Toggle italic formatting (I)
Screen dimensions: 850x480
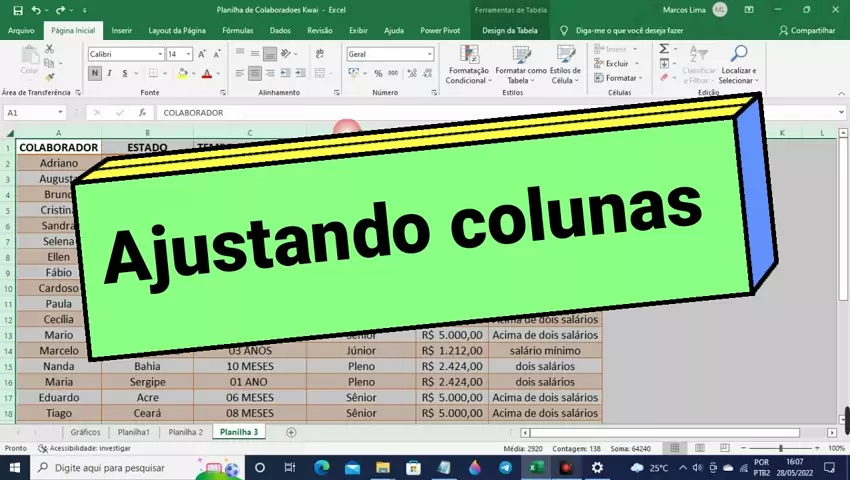point(109,73)
